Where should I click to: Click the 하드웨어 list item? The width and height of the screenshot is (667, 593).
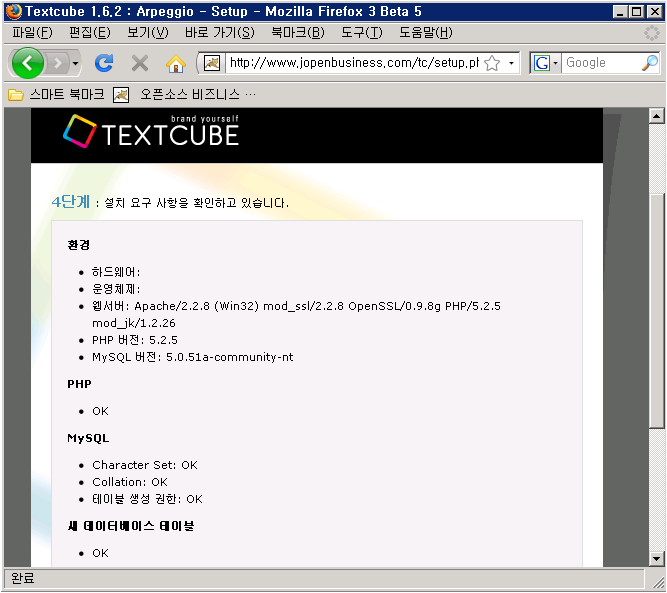tap(116, 272)
